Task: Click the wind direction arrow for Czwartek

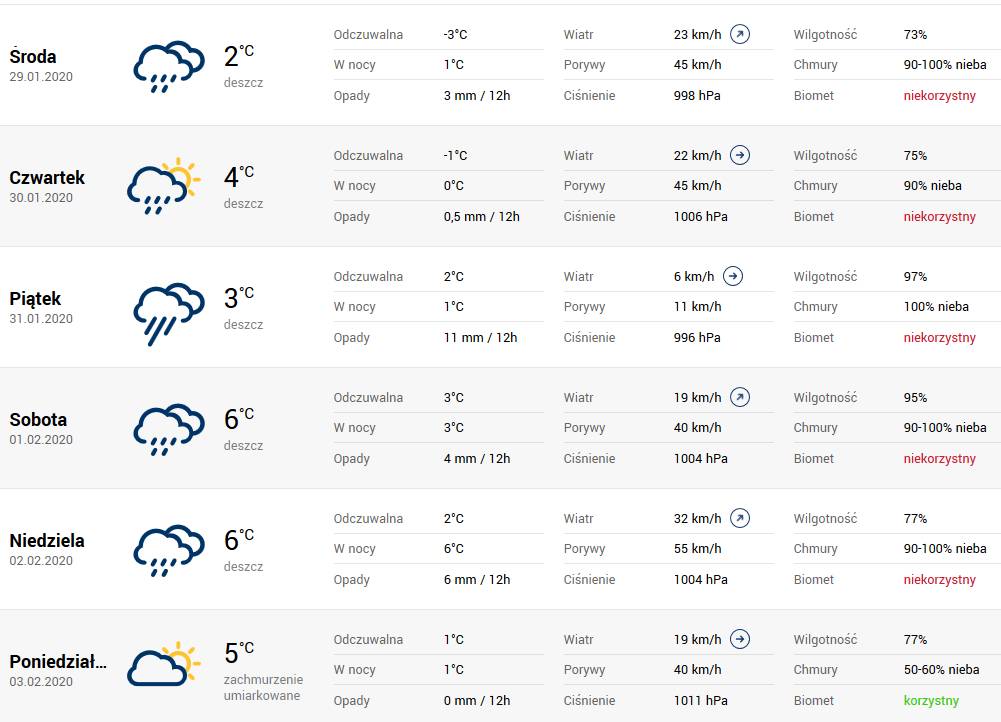Action: tap(740, 155)
